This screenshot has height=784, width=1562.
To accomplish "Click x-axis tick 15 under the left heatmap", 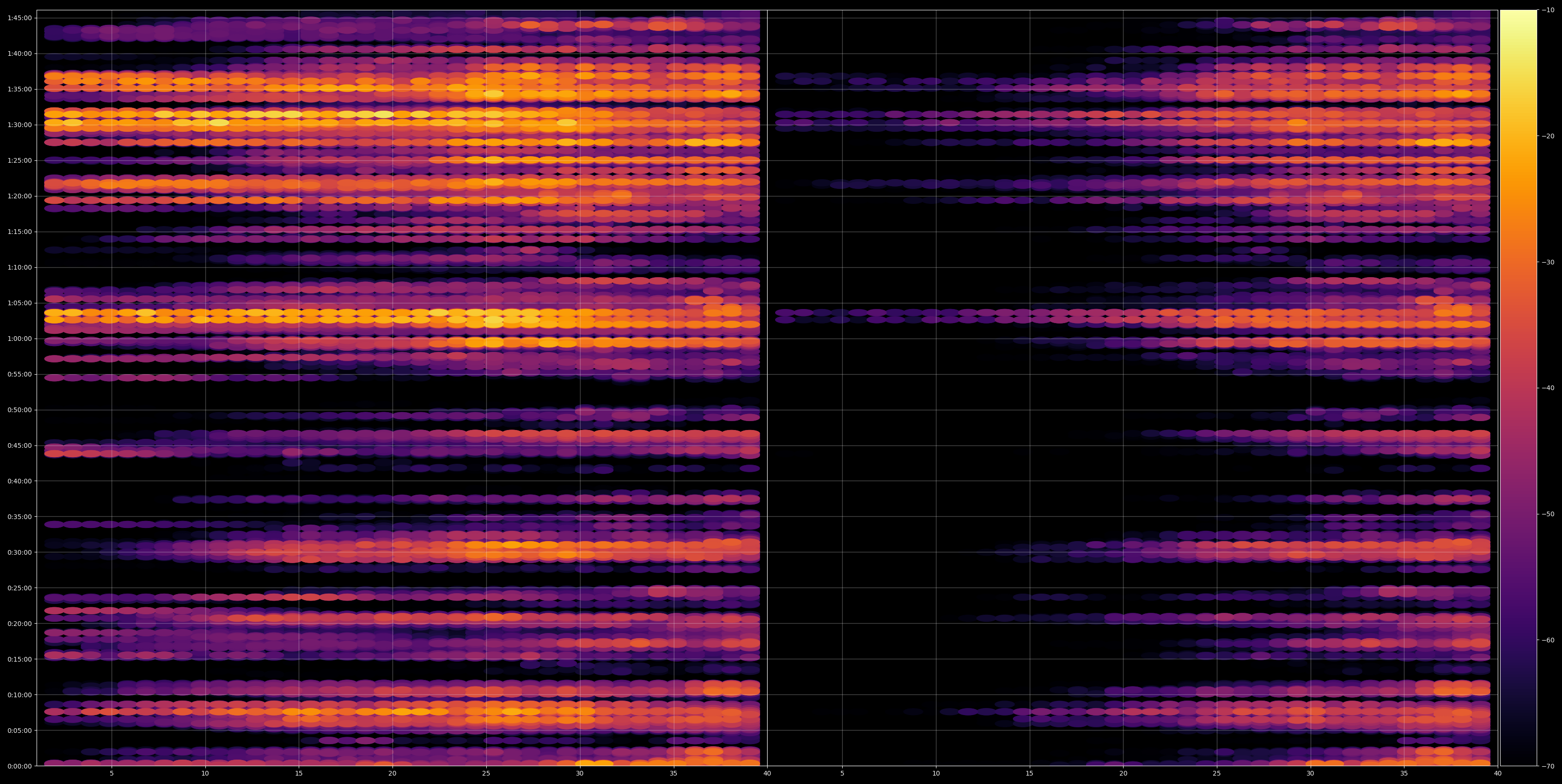I will pyautogui.click(x=299, y=773).
